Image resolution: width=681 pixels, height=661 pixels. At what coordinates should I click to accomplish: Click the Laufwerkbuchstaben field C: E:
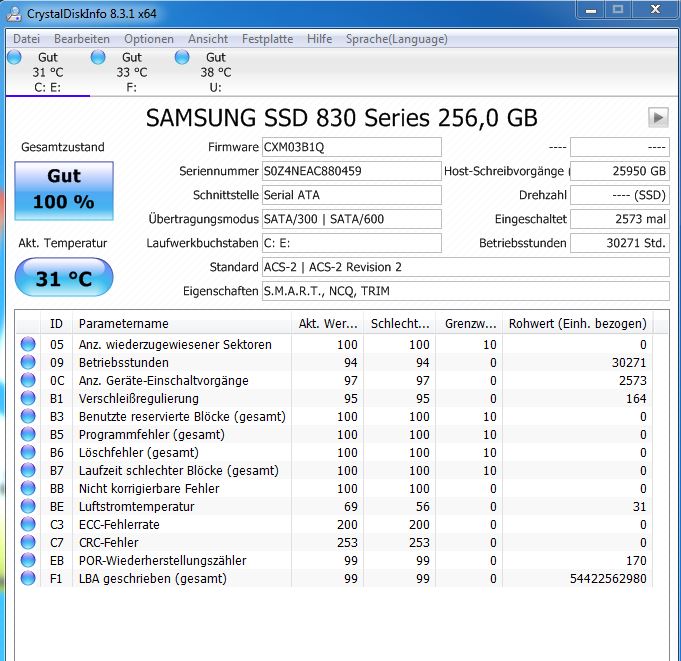[x=352, y=243]
